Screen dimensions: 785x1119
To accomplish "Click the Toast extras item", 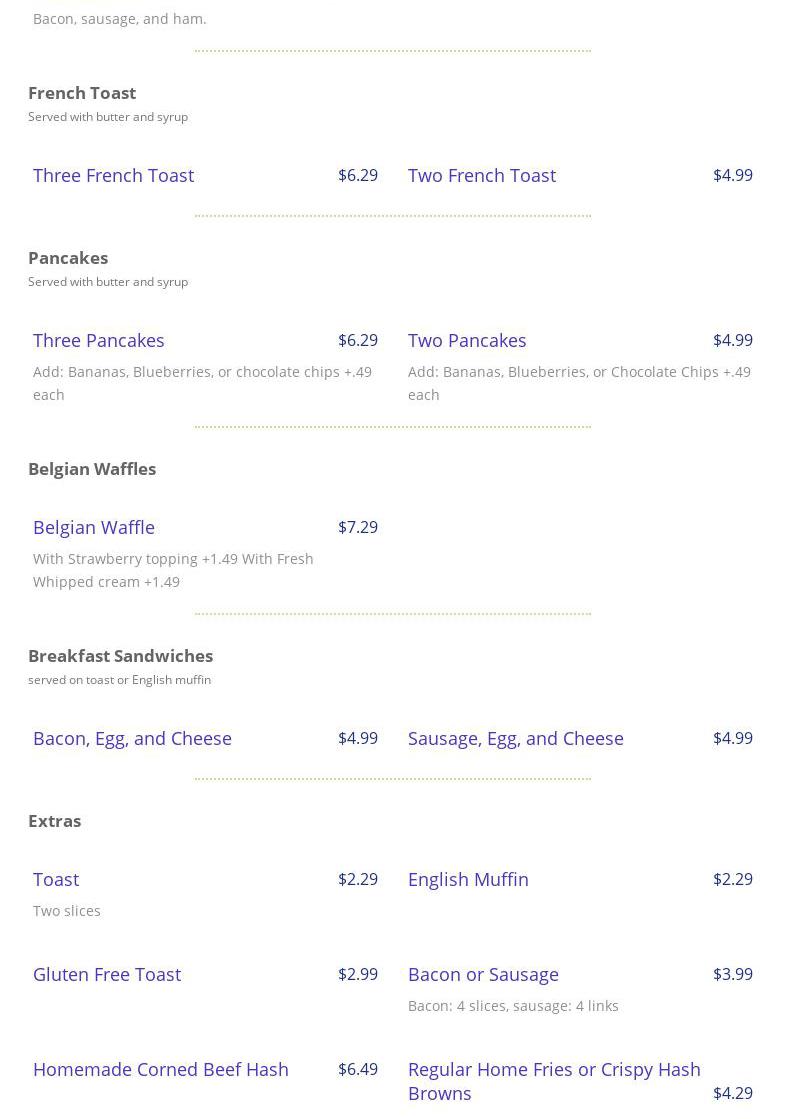I will click(x=56, y=879).
